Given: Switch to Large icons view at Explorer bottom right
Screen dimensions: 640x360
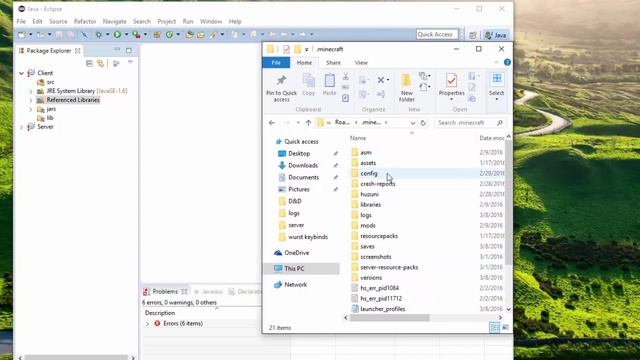Looking at the screenshot, I should 505,327.
